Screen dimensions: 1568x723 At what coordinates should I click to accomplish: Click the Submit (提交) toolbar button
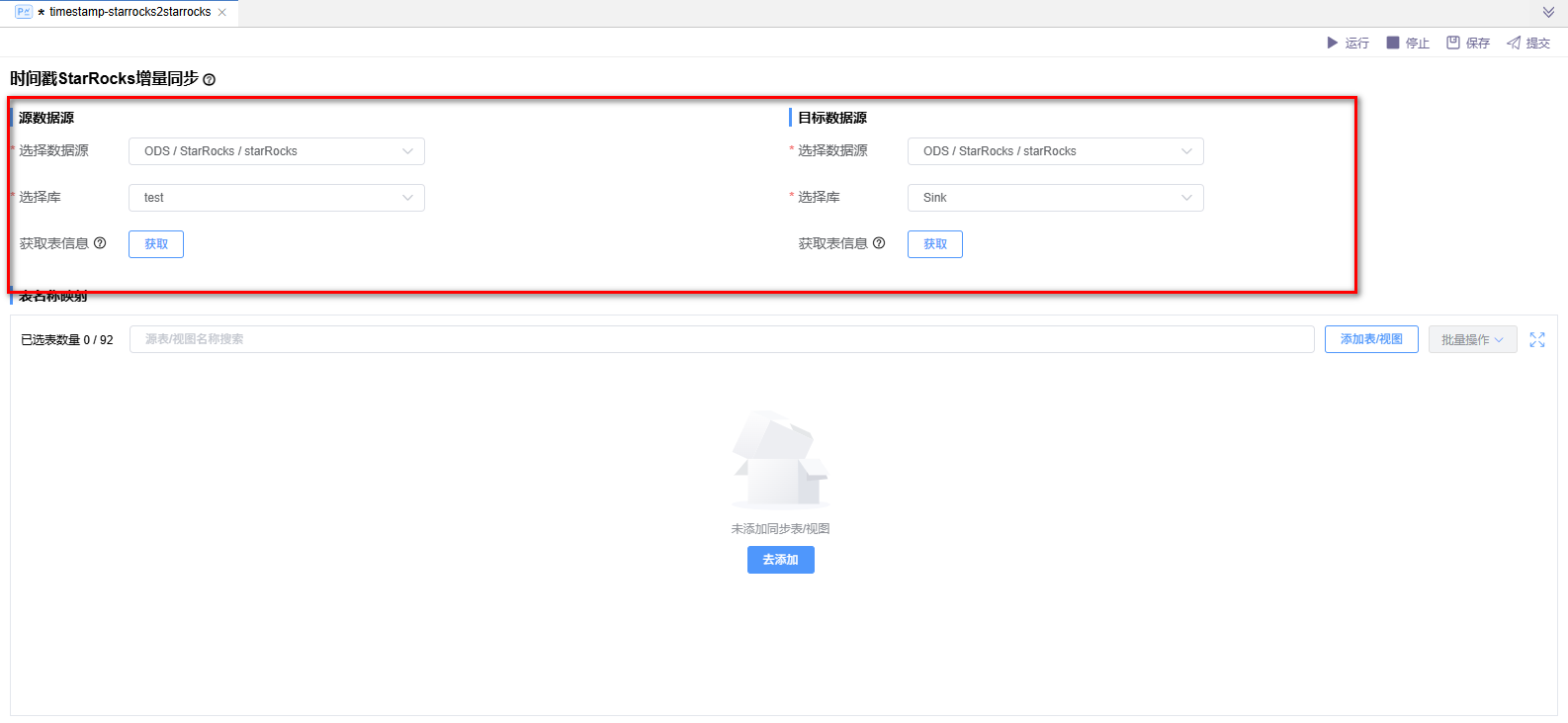coord(1528,43)
